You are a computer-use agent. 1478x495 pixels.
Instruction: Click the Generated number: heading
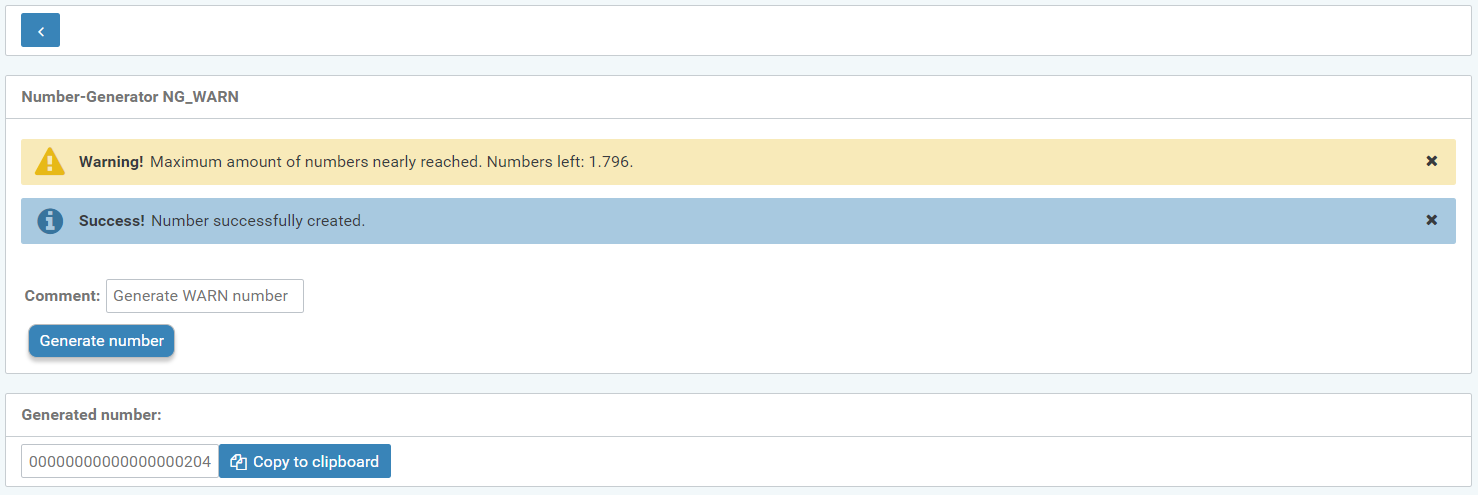click(x=91, y=415)
